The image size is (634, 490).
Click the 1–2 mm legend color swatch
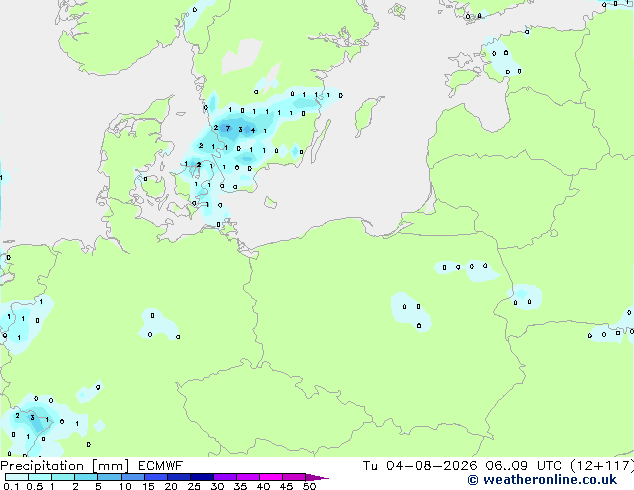(63, 477)
